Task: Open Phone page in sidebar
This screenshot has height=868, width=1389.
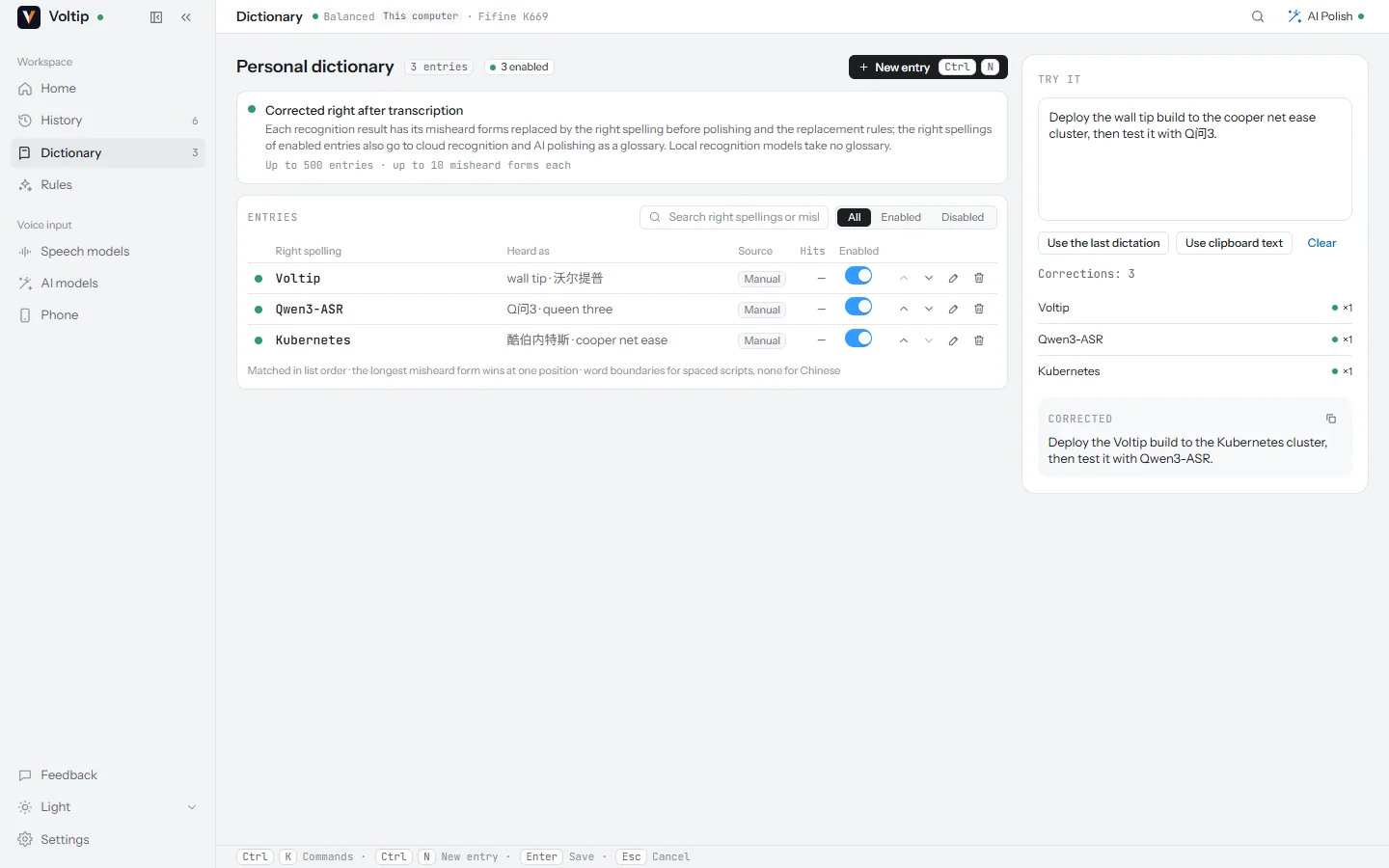Action: coord(108,315)
